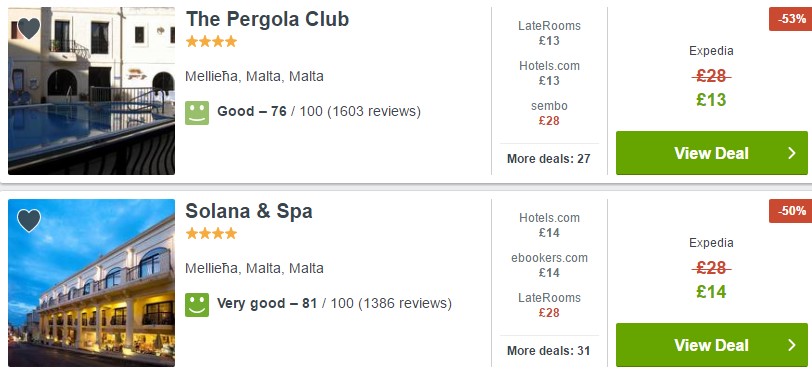
Task: Select LateRooms £13 deal for Pergola Club
Action: [549, 33]
